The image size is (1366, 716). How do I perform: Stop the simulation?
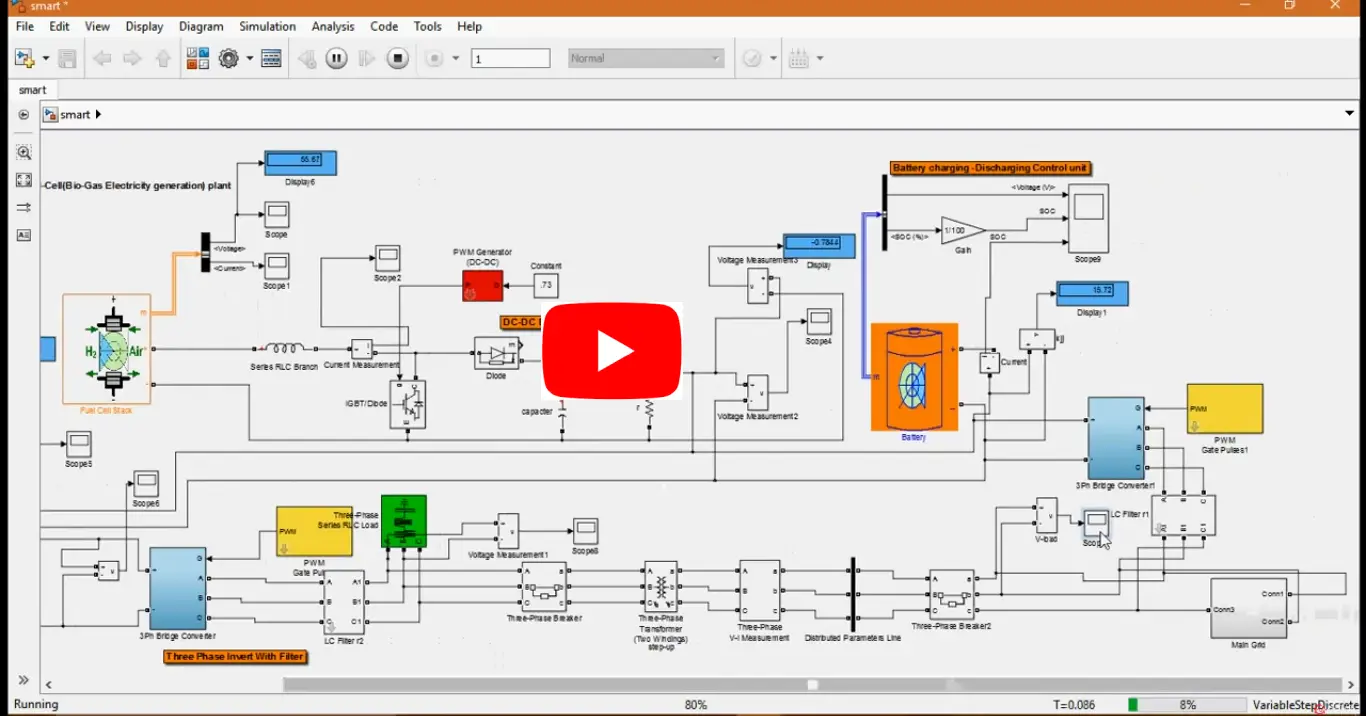click(398, 59)
